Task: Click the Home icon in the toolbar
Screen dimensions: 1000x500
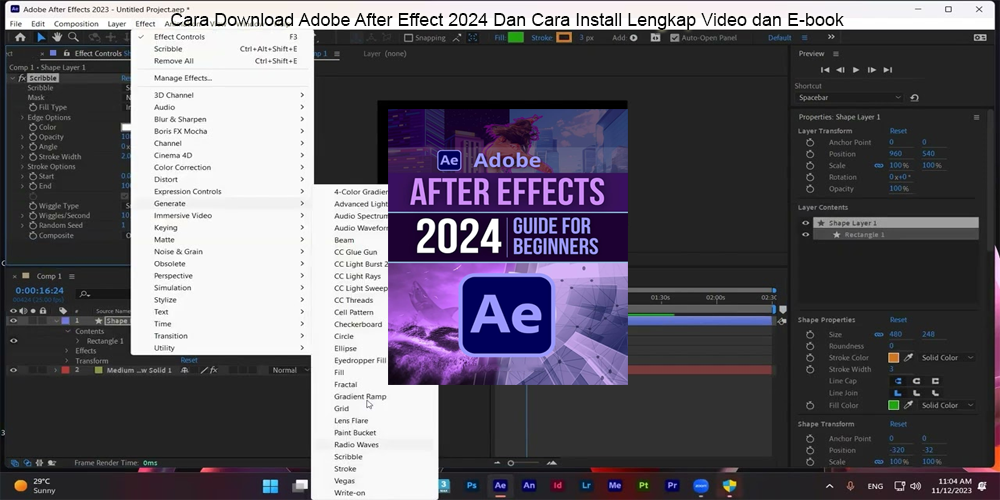Action: pyautogui.click(x=20, y=38)
